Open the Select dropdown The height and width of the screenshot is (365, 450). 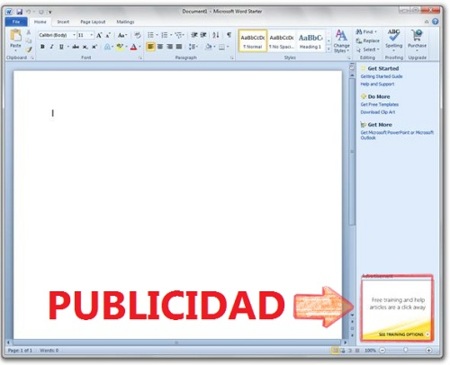368,50
